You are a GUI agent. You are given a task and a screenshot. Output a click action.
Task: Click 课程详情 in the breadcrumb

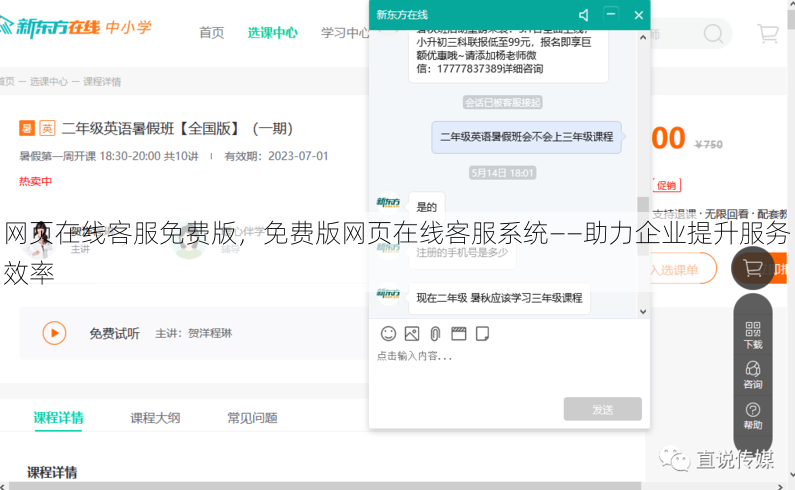pyautogui.click(x=102, y=82)
